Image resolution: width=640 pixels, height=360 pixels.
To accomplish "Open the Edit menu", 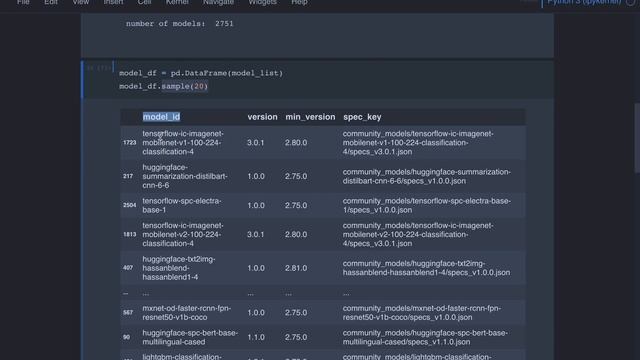I will [51, 2].
